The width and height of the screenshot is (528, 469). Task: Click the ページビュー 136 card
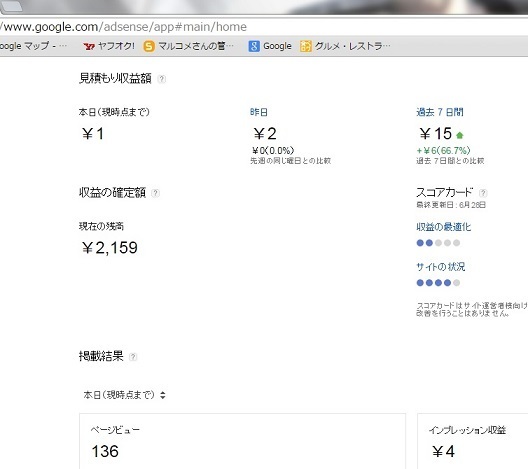point(242,441)
